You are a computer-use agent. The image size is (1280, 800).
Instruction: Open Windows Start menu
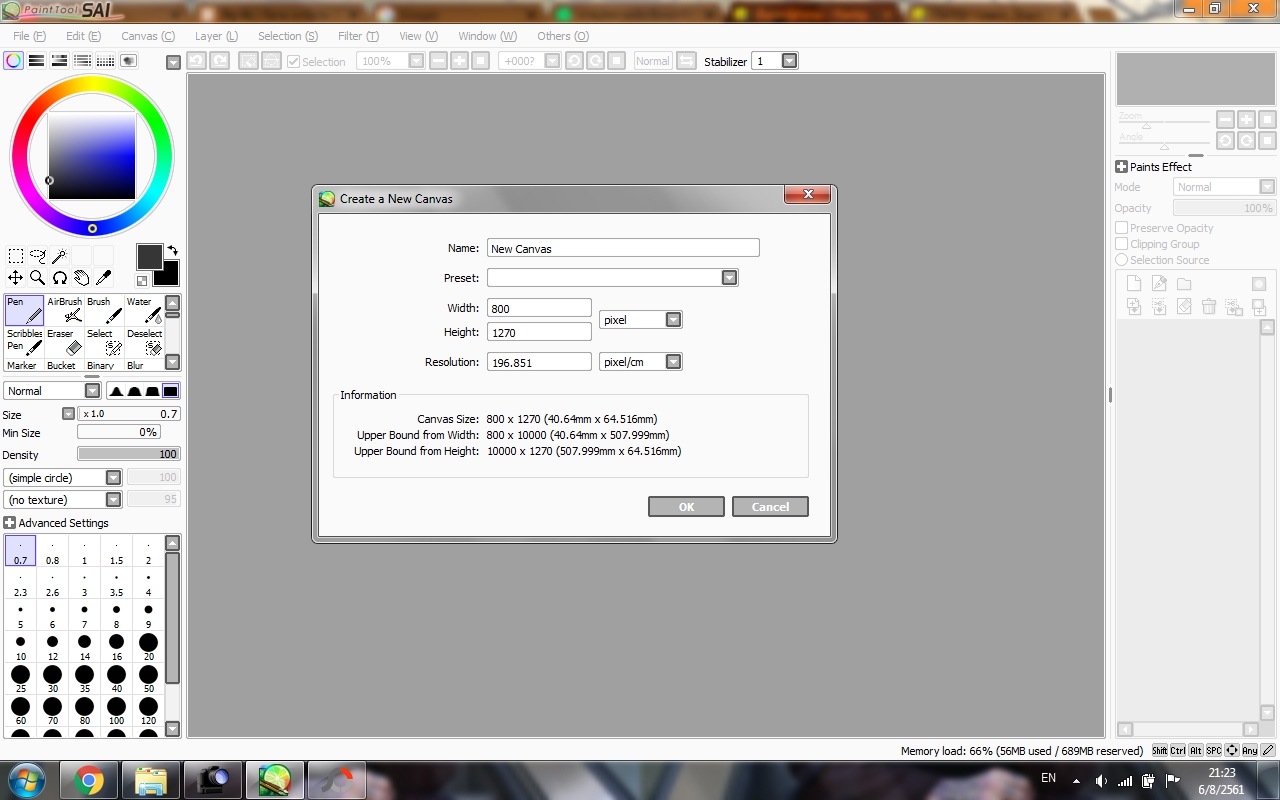[25, 780]
